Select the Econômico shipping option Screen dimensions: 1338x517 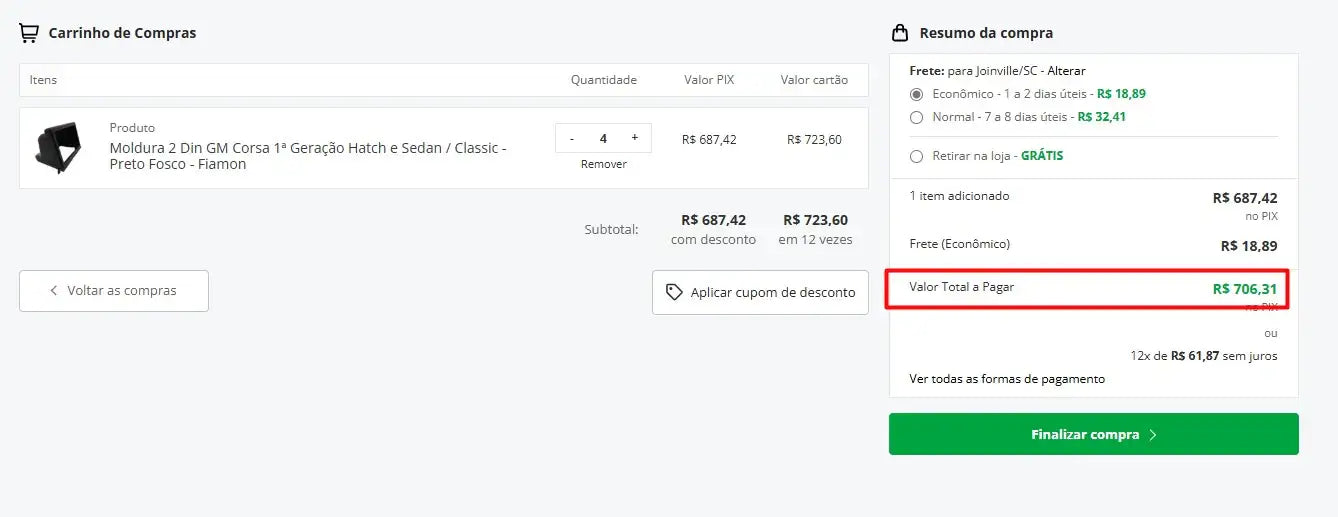916,94
